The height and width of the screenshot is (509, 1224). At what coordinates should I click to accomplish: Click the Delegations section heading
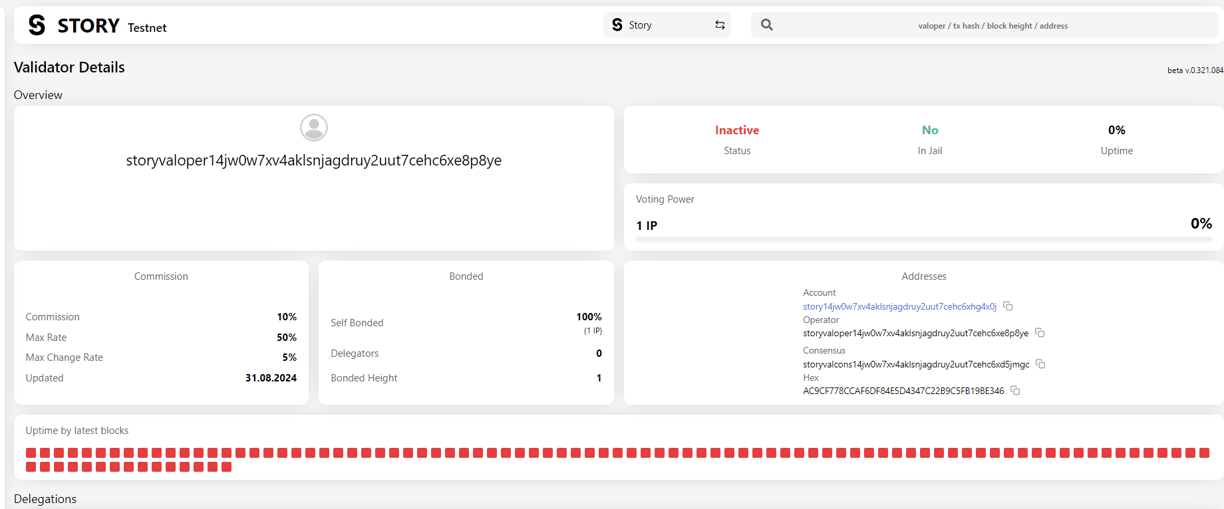click(x=45, y=499)
